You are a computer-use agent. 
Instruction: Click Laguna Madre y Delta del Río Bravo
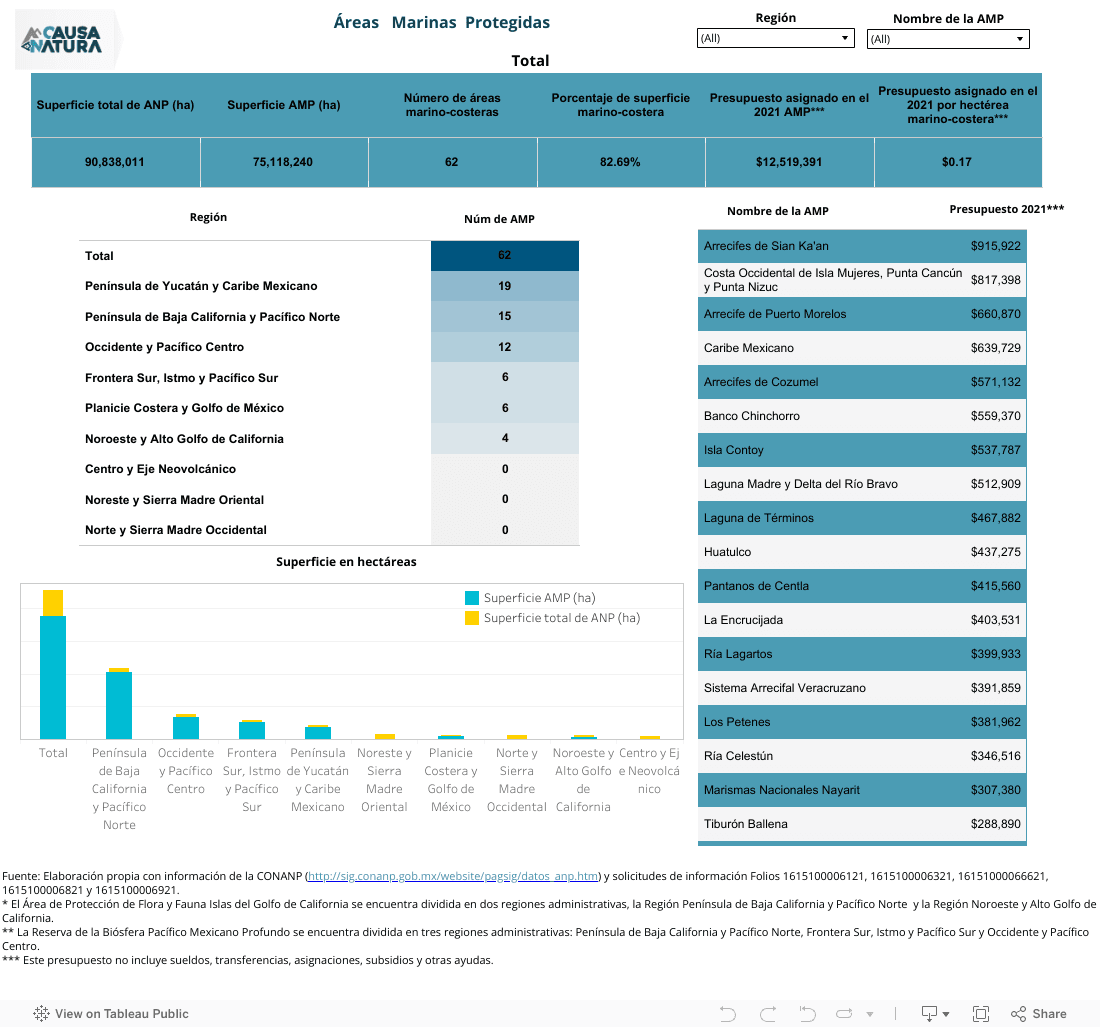coord(861,484)
